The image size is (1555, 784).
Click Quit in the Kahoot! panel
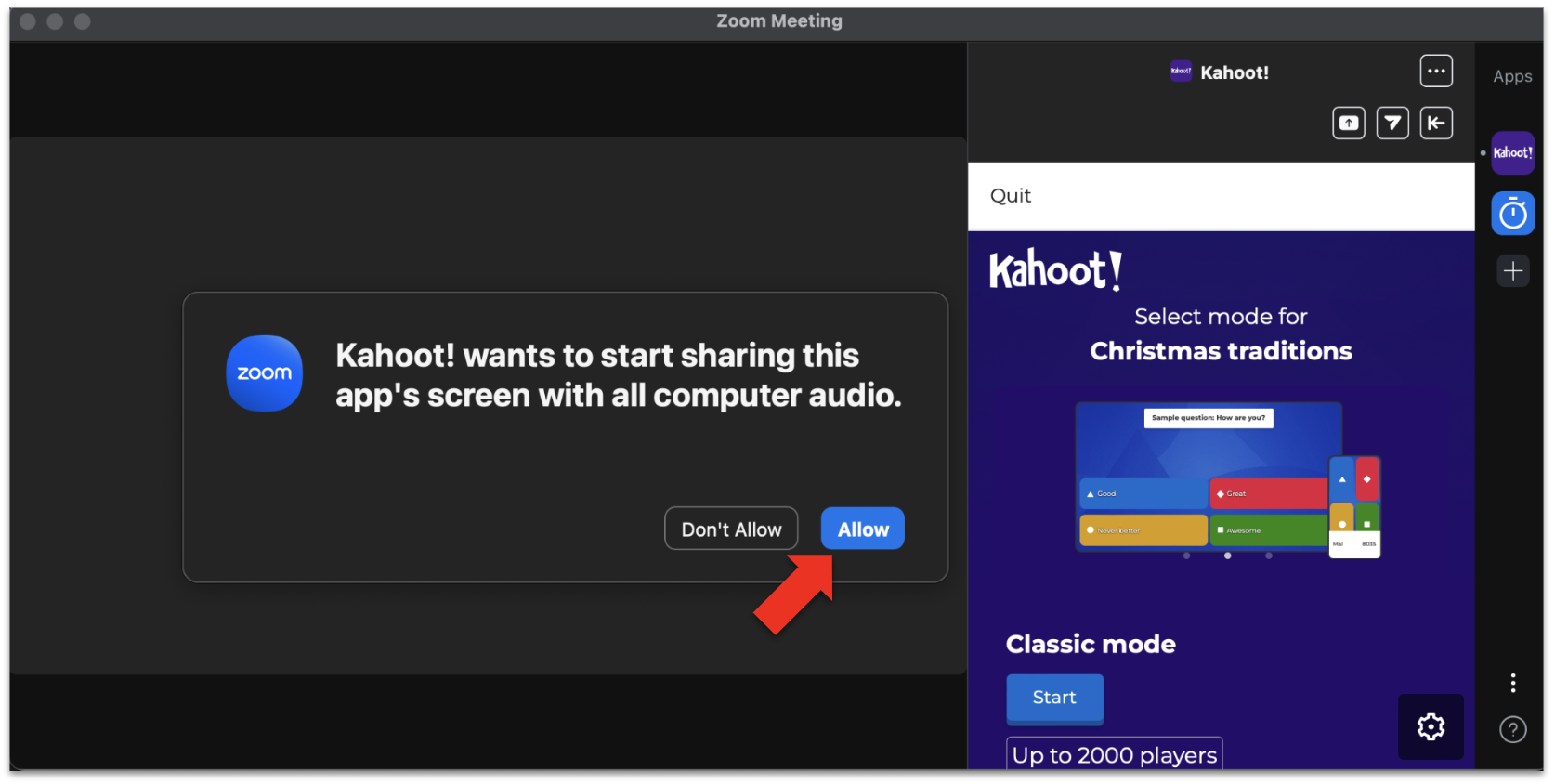click(x=1010, y=196)
